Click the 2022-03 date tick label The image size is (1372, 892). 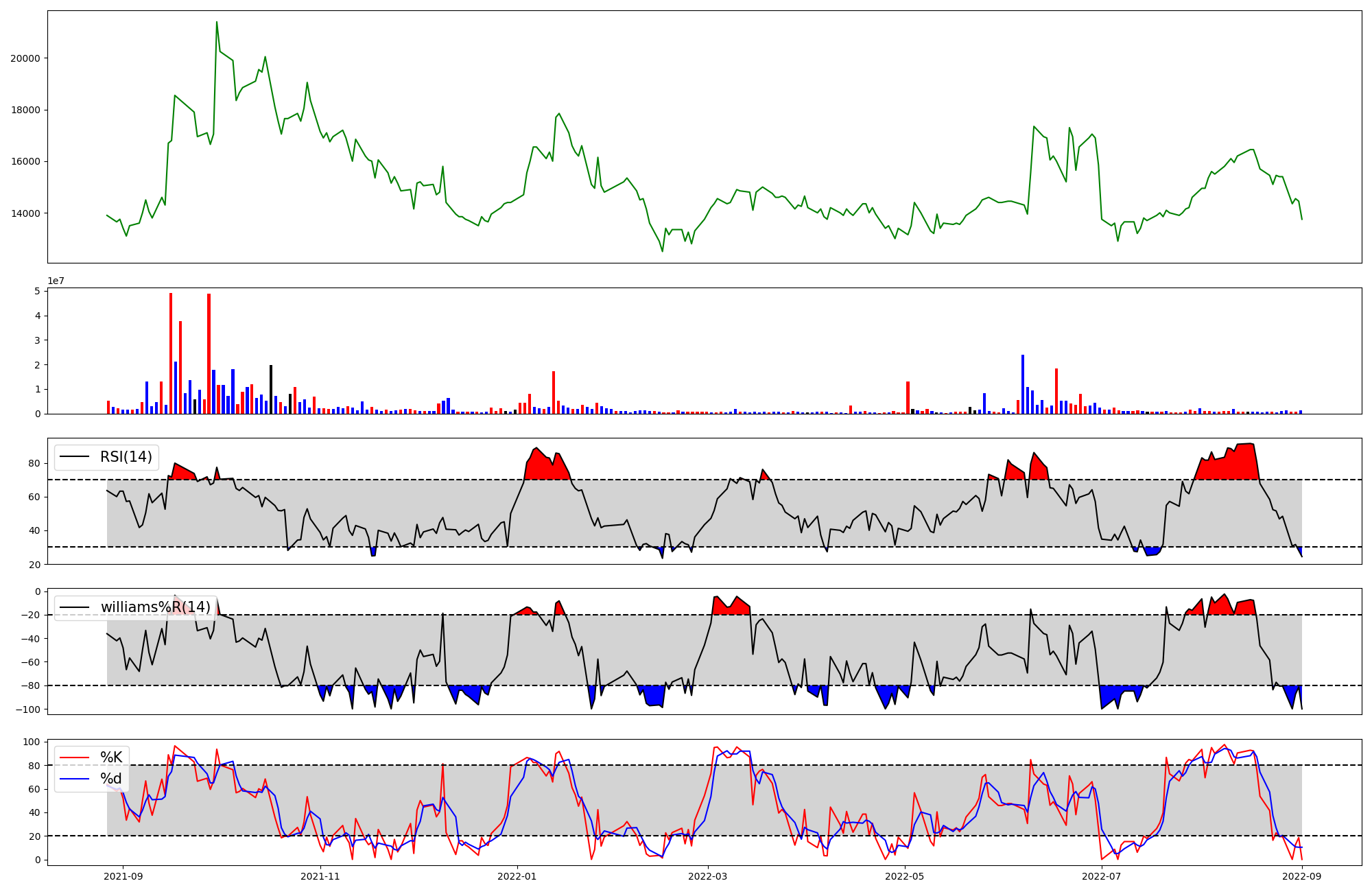coord(707,876)
